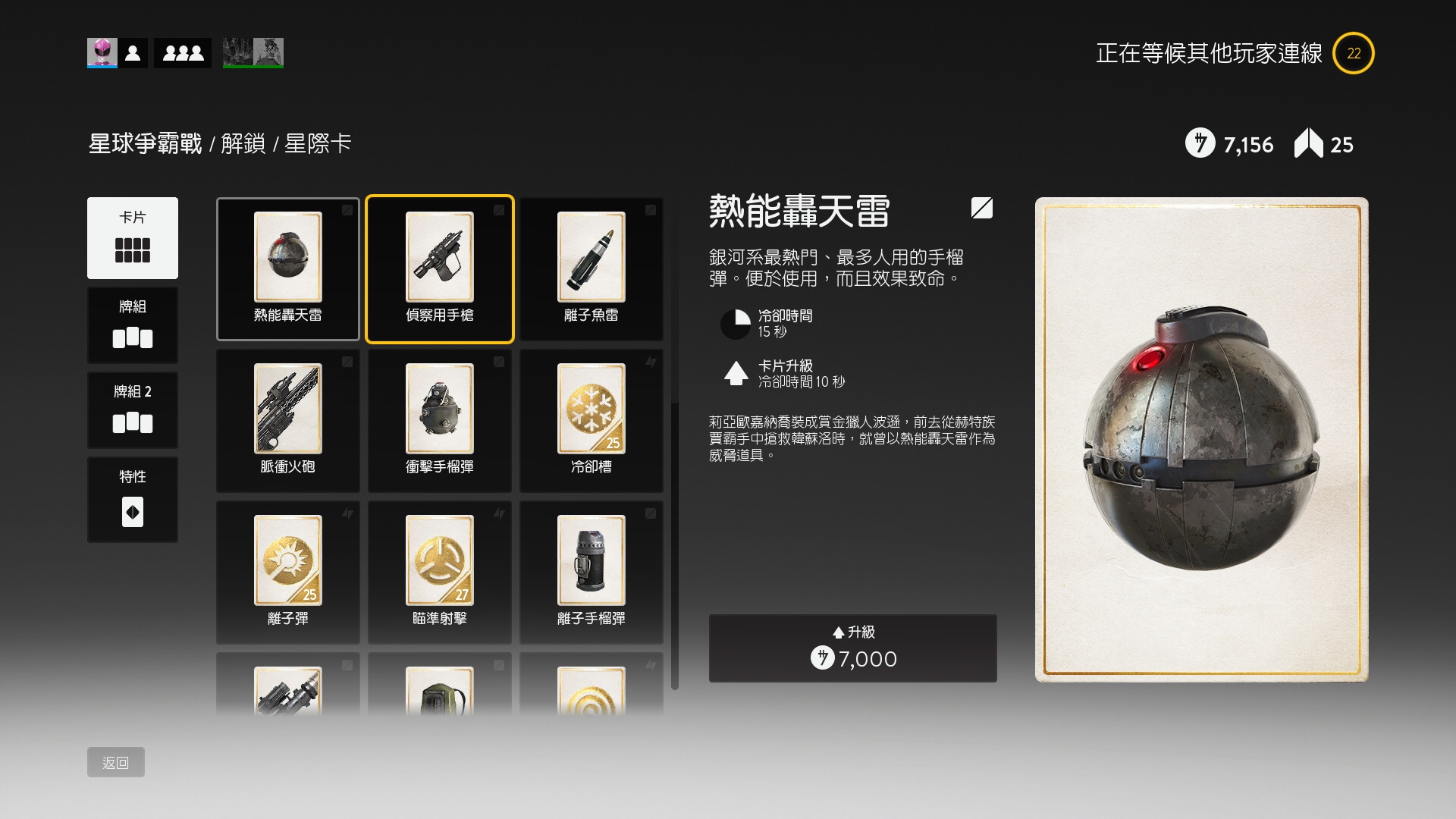Open the party group icon in the top bar
Screen dimensions: 1456x819
183,53
